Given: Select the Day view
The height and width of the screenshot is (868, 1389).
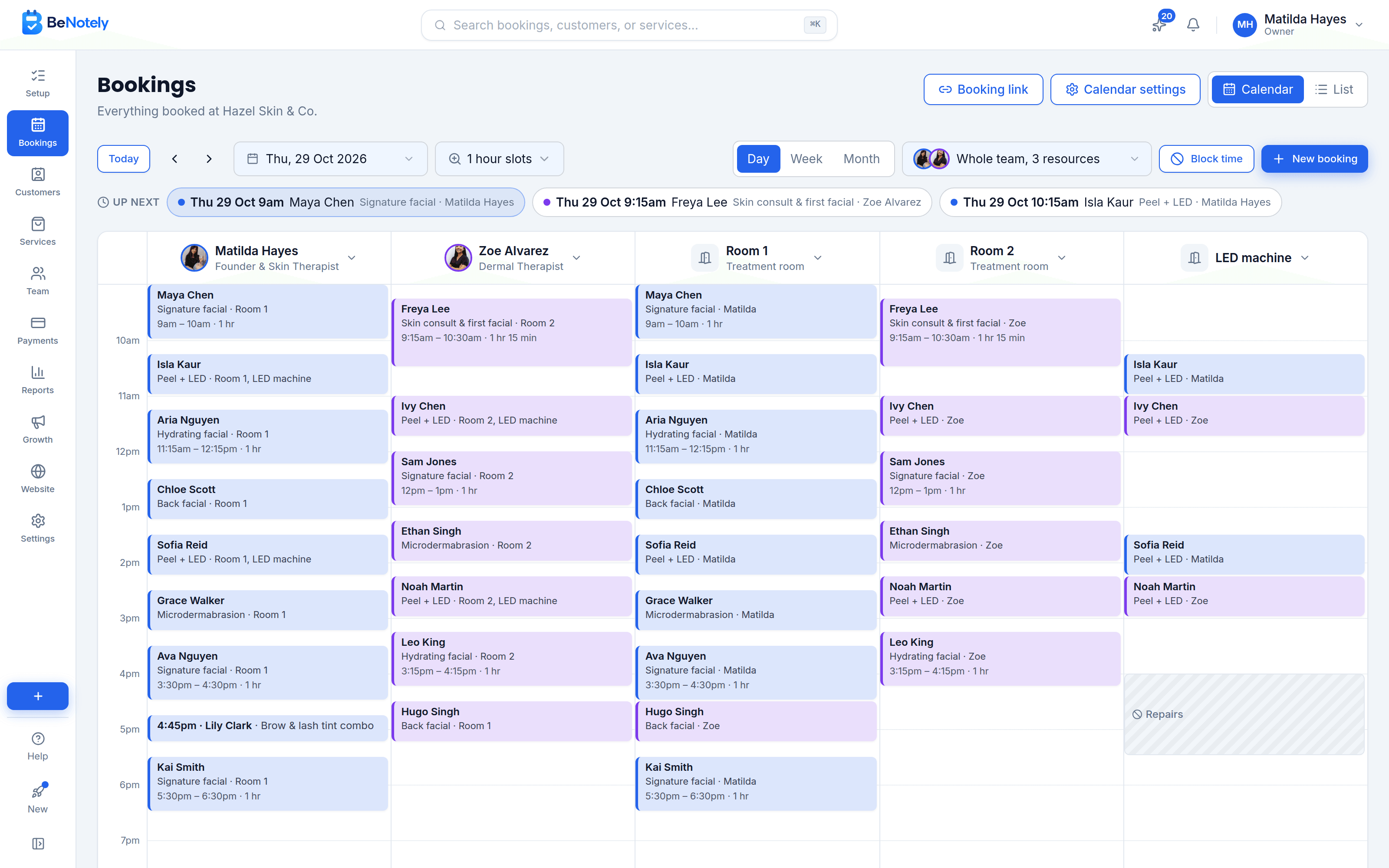Looking at the screenshot, I should 758,159.
